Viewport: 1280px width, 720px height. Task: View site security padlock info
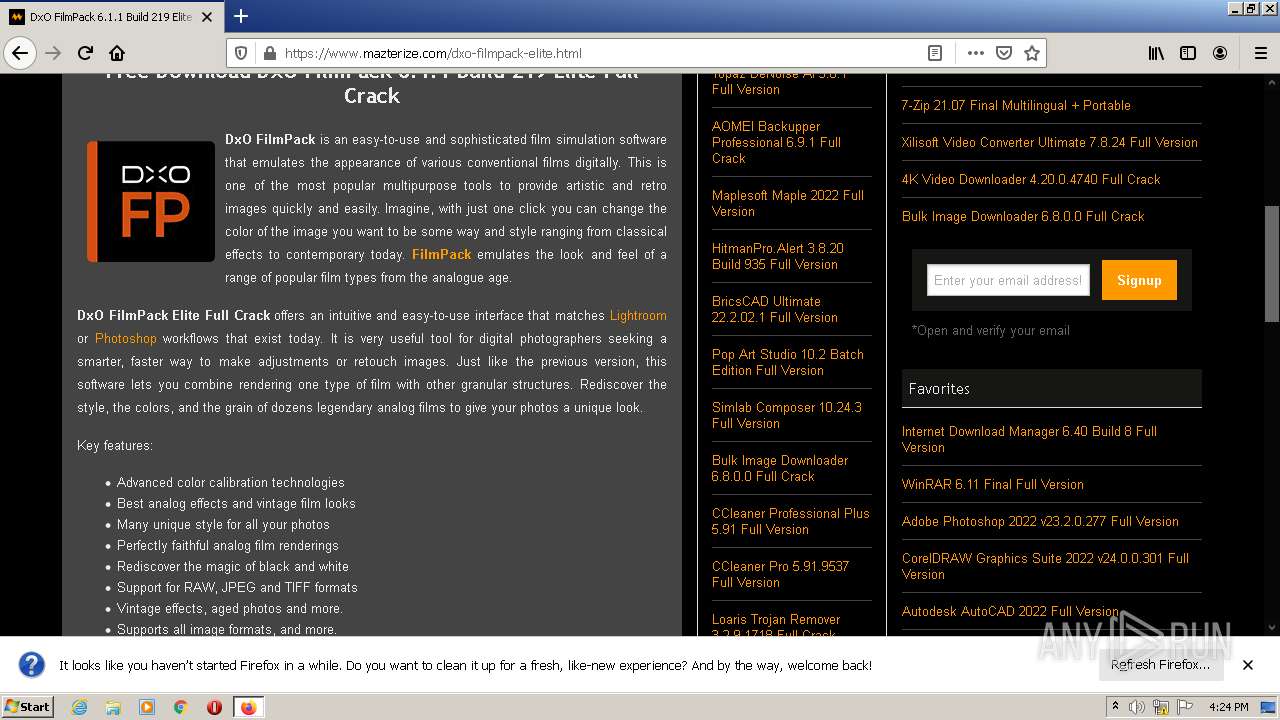tap(269, 53)
